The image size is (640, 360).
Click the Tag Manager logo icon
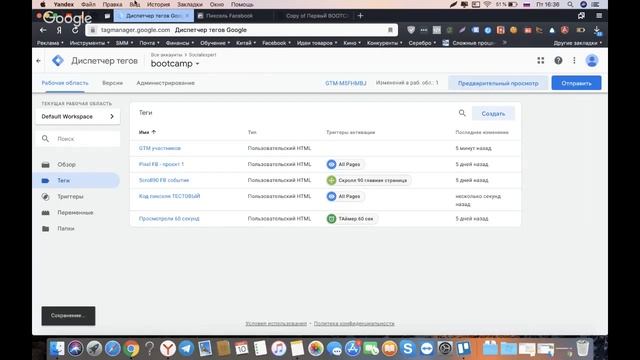58,61
